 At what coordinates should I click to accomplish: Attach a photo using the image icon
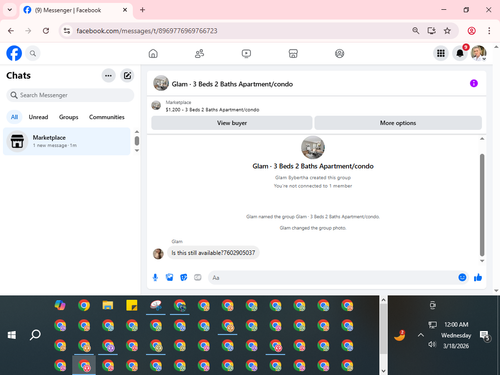click(169, 277)
